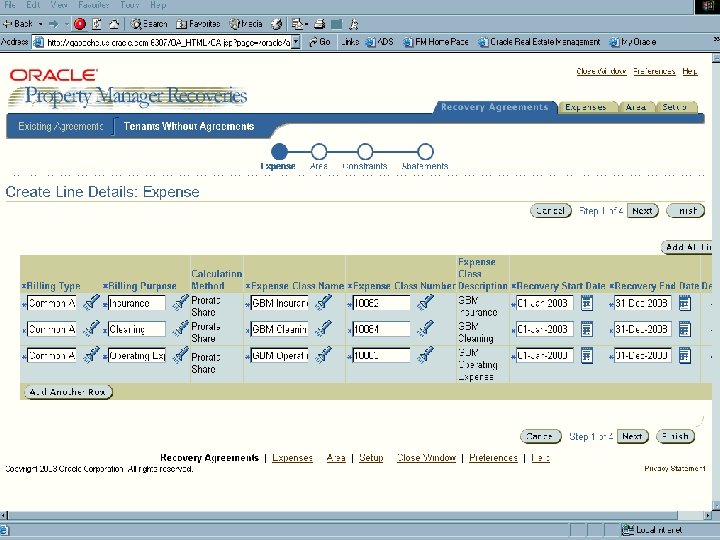The image size is (720, 540).
Task: Open Billing Purpose search for Operating Expense row
Action: coord(180,355)
